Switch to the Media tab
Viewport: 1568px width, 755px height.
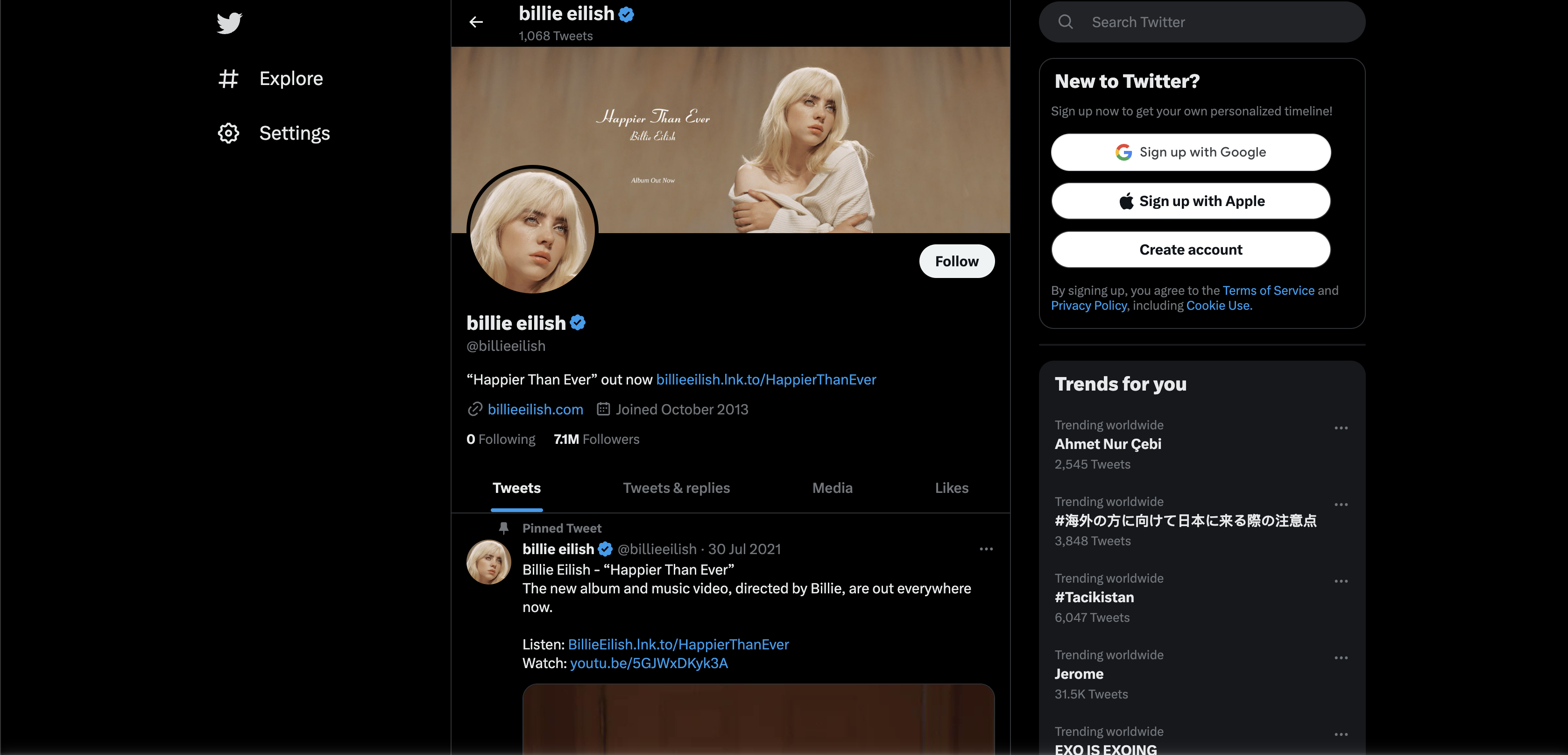[832, 488]
